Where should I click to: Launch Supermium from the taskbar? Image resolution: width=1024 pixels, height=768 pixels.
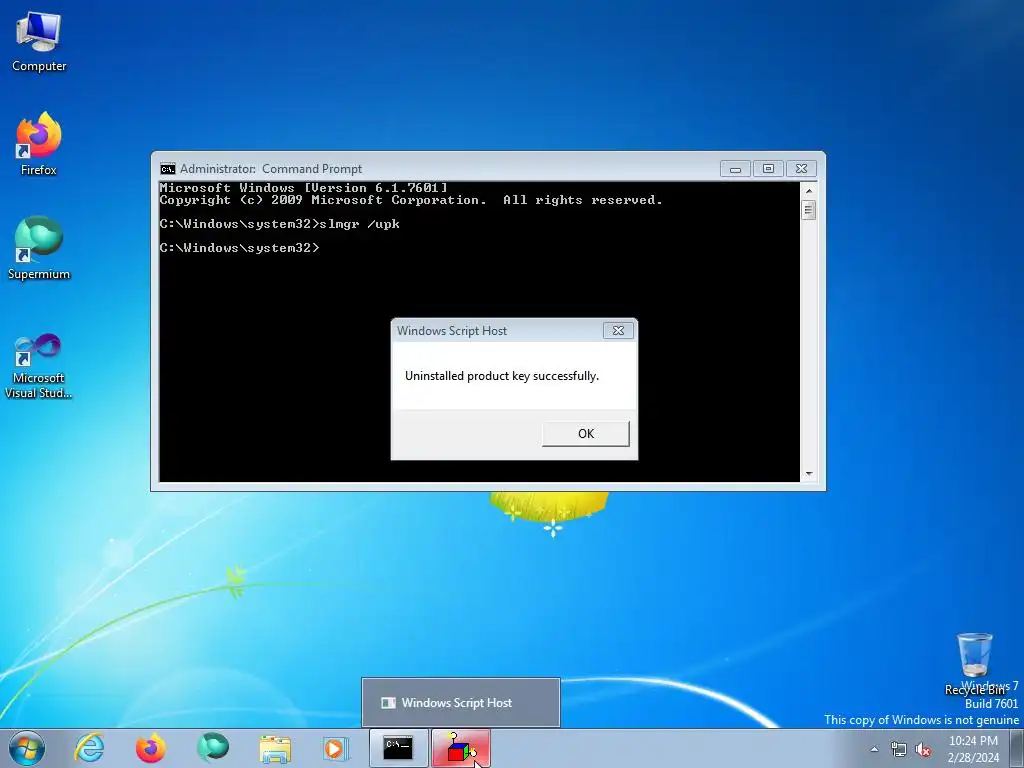[x=213, y=748]
